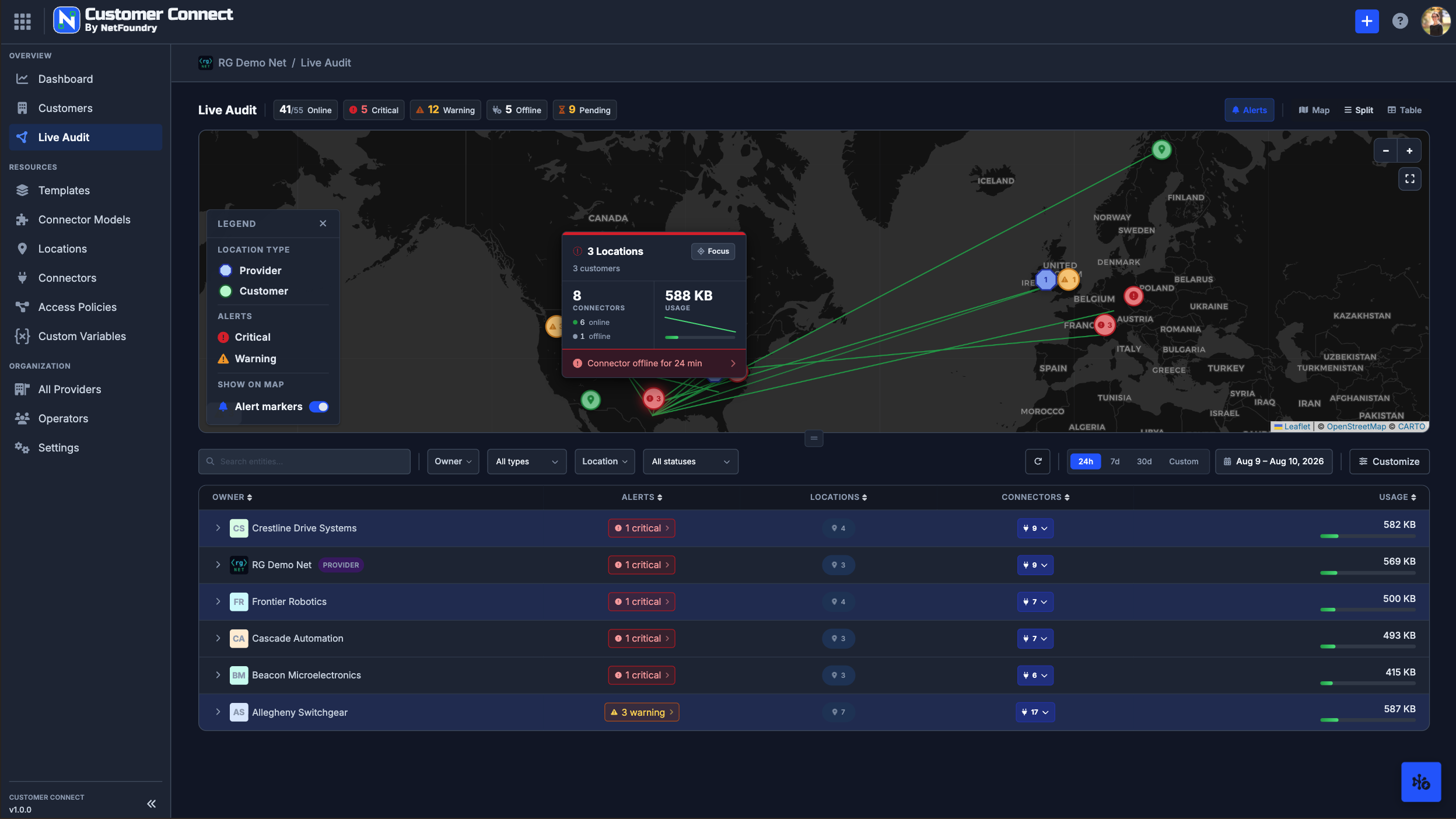
Task: Go to Dashboard in sidebar
Action: click(x=86, y=79)
